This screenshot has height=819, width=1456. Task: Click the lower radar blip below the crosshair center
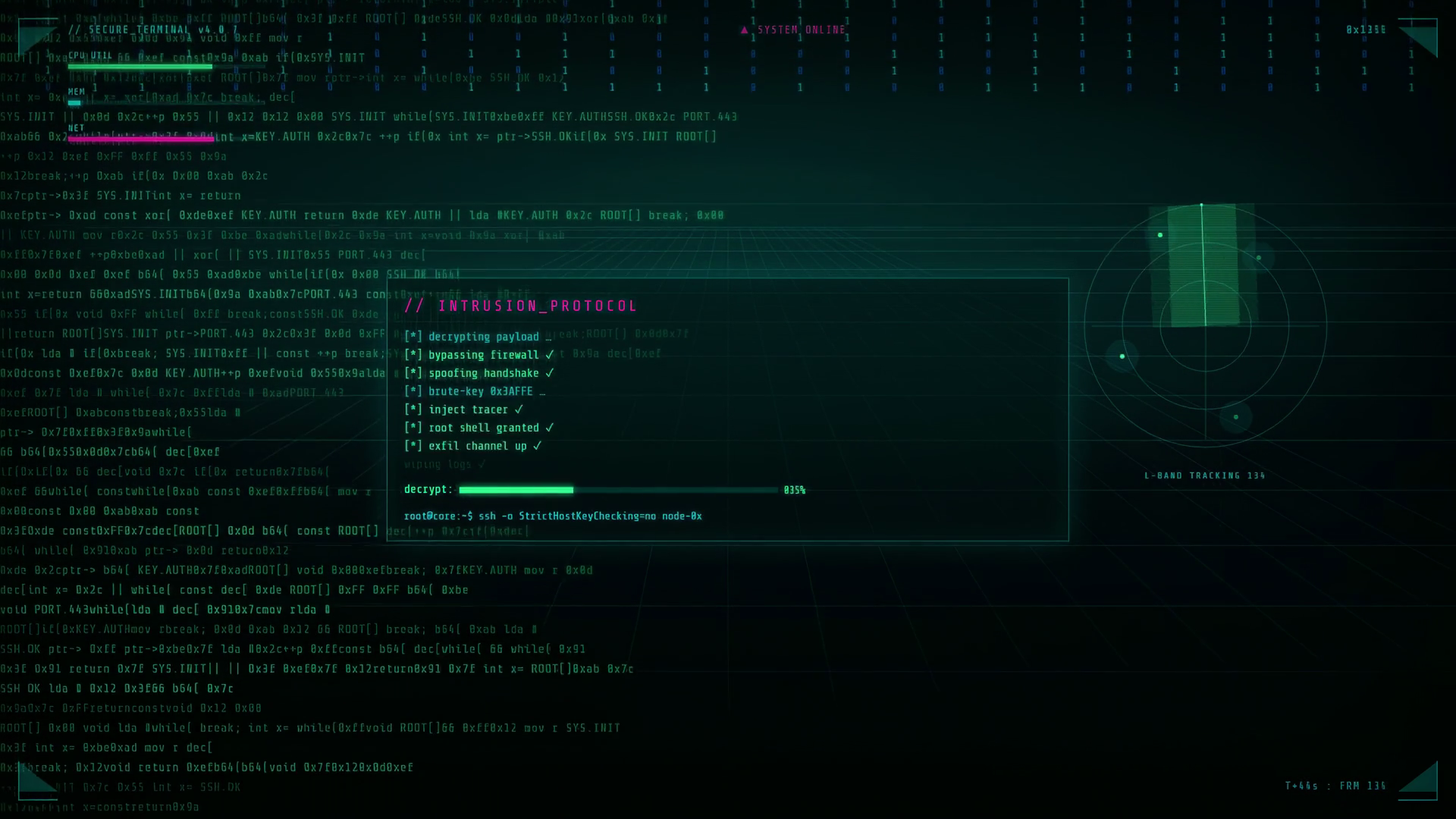pyautogui.click(x=1235, y=417)
